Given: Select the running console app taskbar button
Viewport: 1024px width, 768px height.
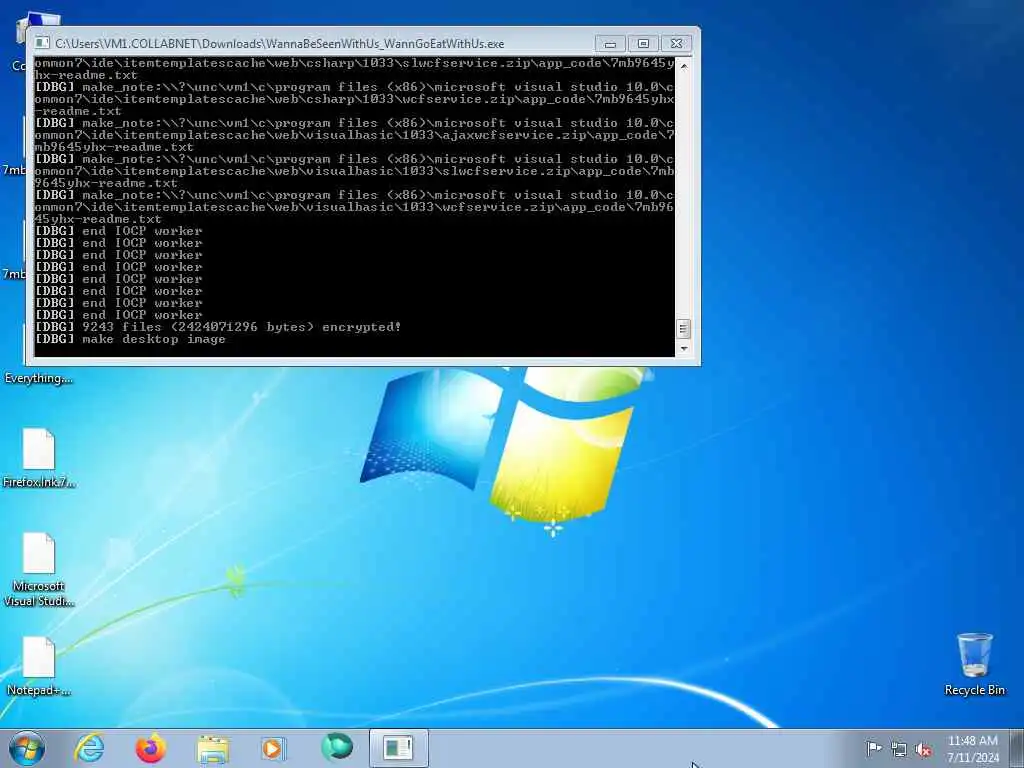Looking at the screenshot, I should (x=398, y=748).
